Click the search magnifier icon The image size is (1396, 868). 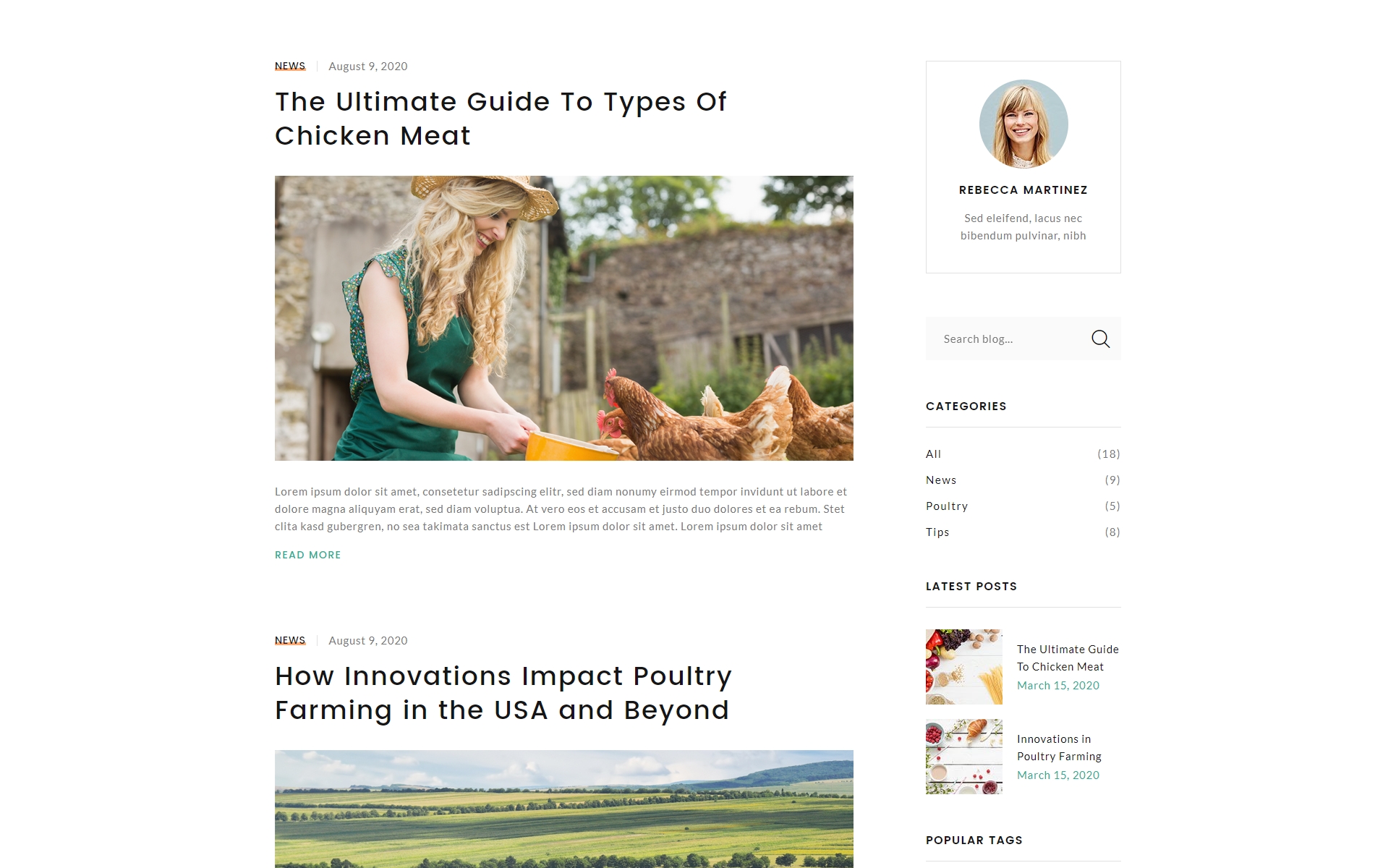click(x=1100, y=339)
